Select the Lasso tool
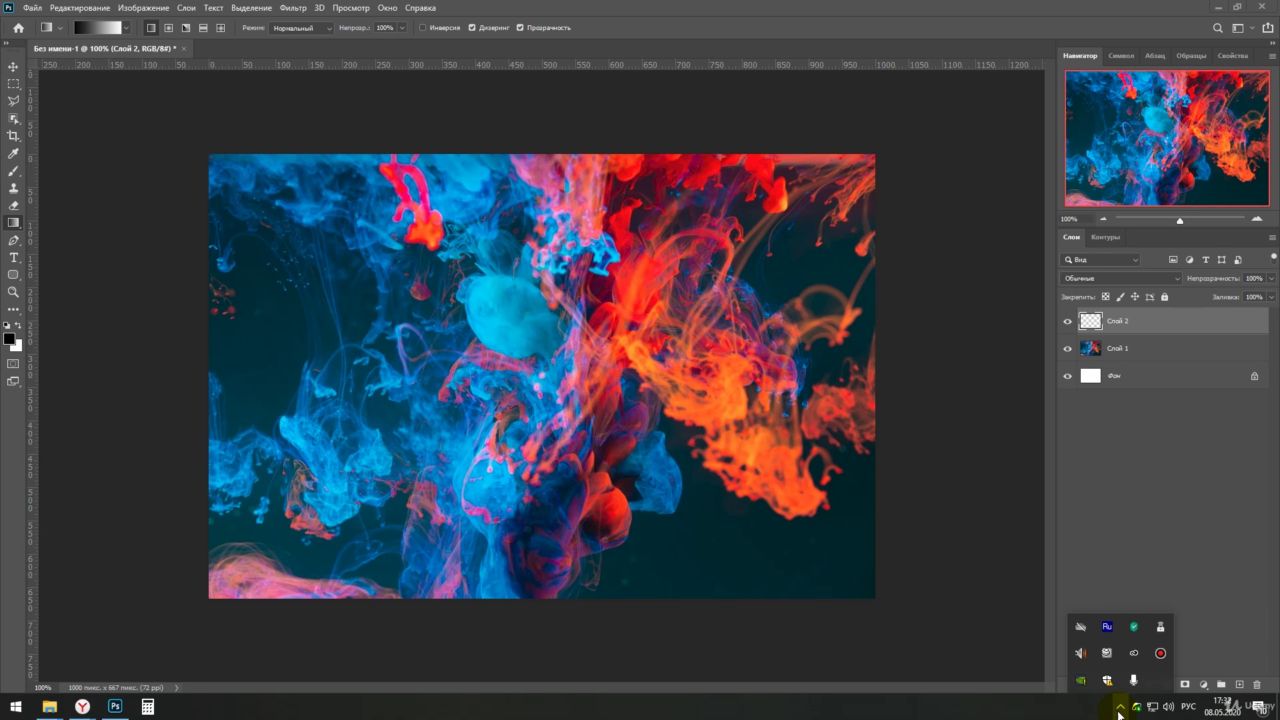1280x720 pixels. pos(13,101)
